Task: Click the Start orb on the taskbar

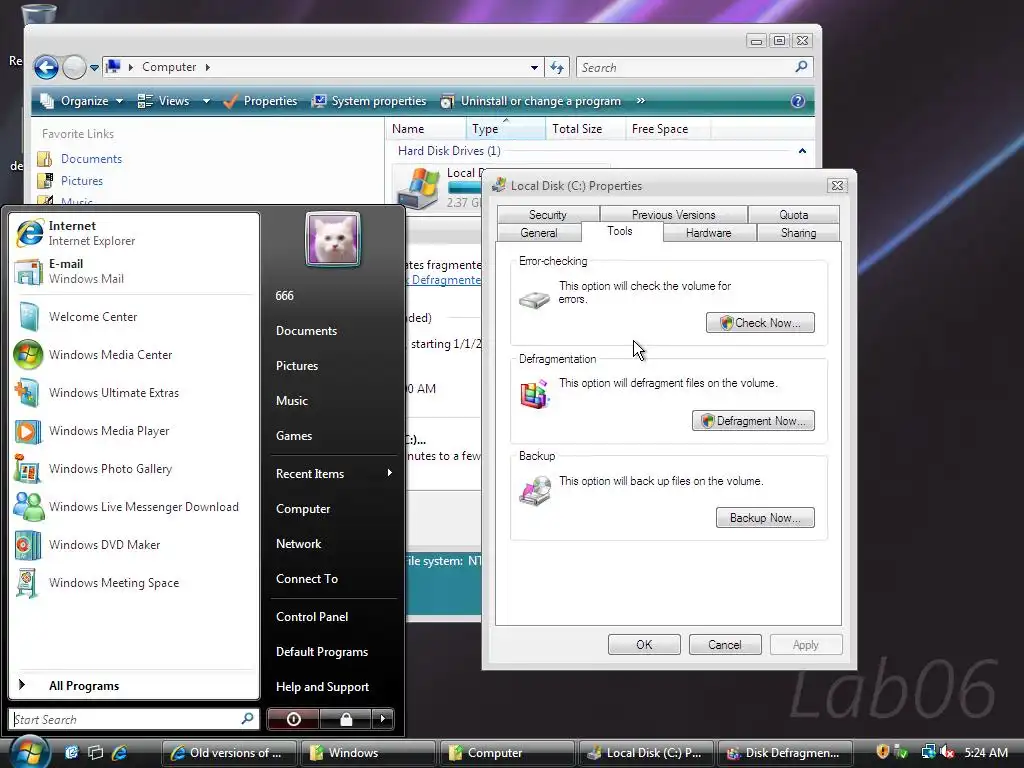Action: tap(29, 752)
